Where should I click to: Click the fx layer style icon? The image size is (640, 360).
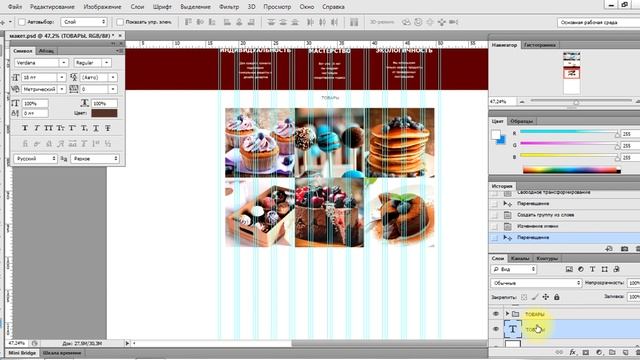tap(573, 352)
